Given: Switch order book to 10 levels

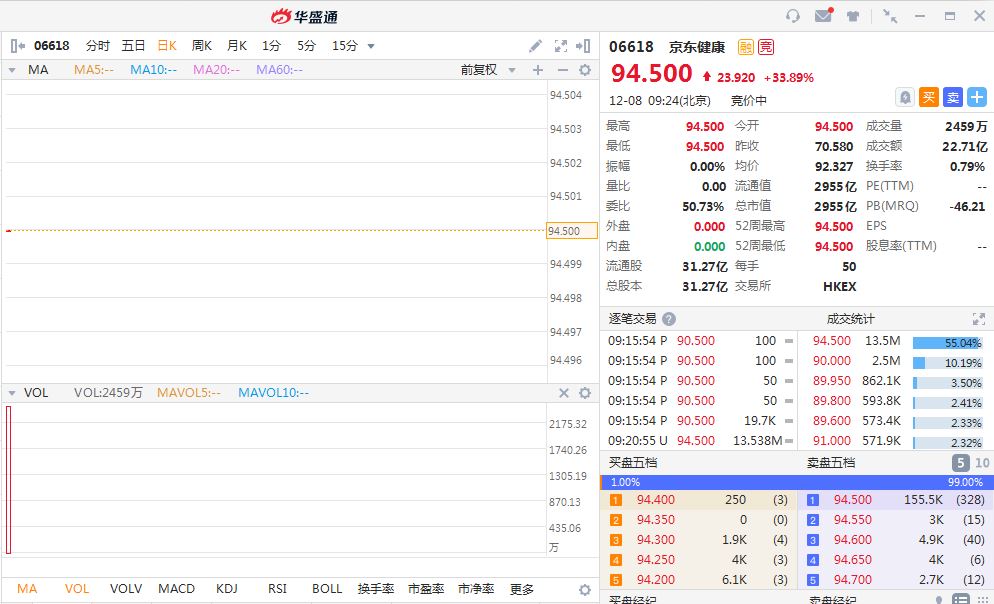Looking at the screenshot, I should point(981,463).
